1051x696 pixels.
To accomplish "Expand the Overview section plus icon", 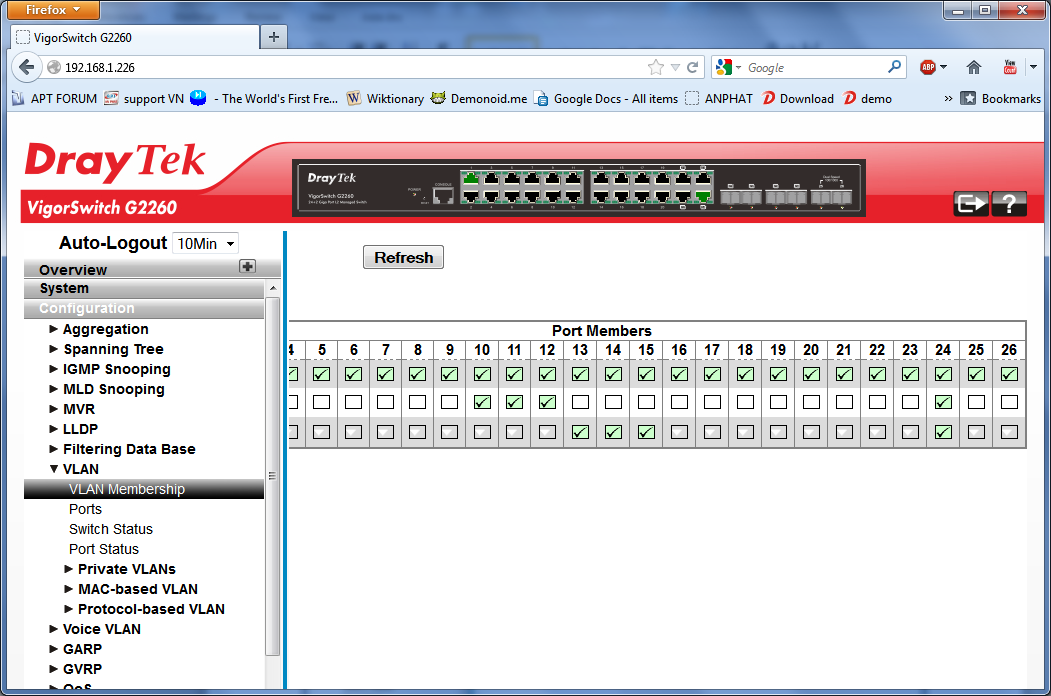I will (247, 266).
